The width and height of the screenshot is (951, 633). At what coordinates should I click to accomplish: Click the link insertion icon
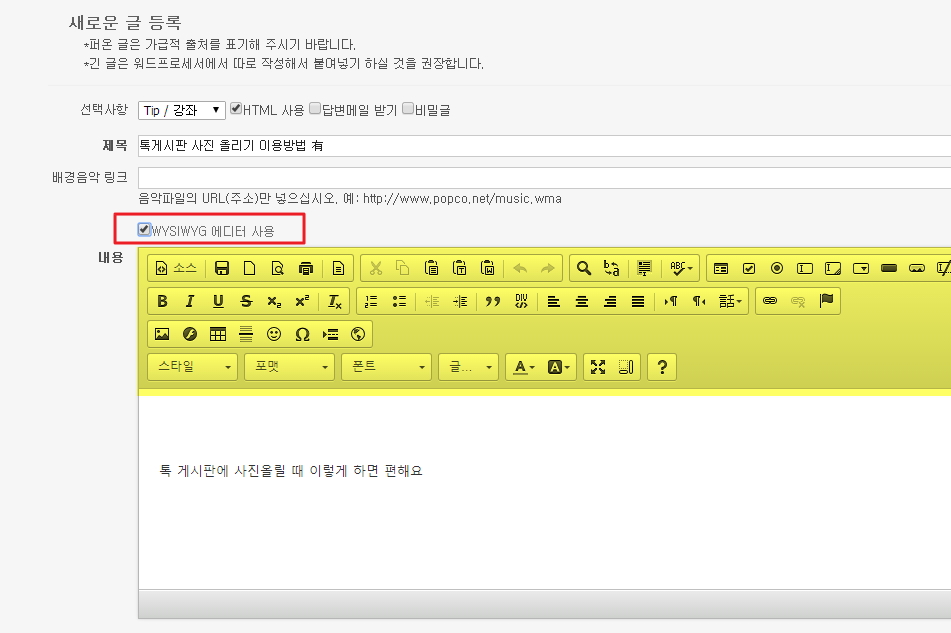(x=770, y=301)
